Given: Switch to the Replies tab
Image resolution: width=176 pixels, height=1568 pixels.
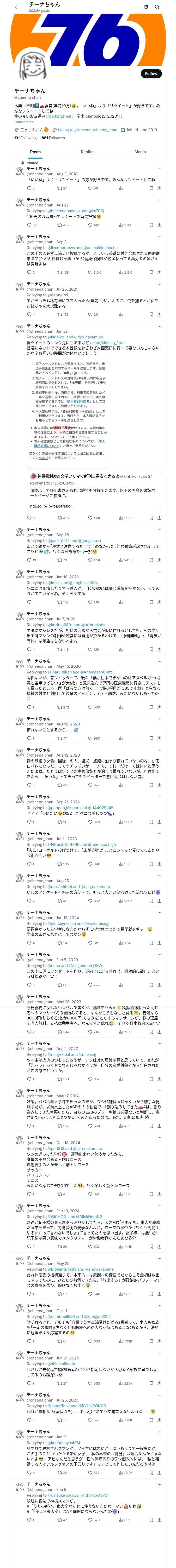Looking at the screenshot, I should [x=87, y=152].
